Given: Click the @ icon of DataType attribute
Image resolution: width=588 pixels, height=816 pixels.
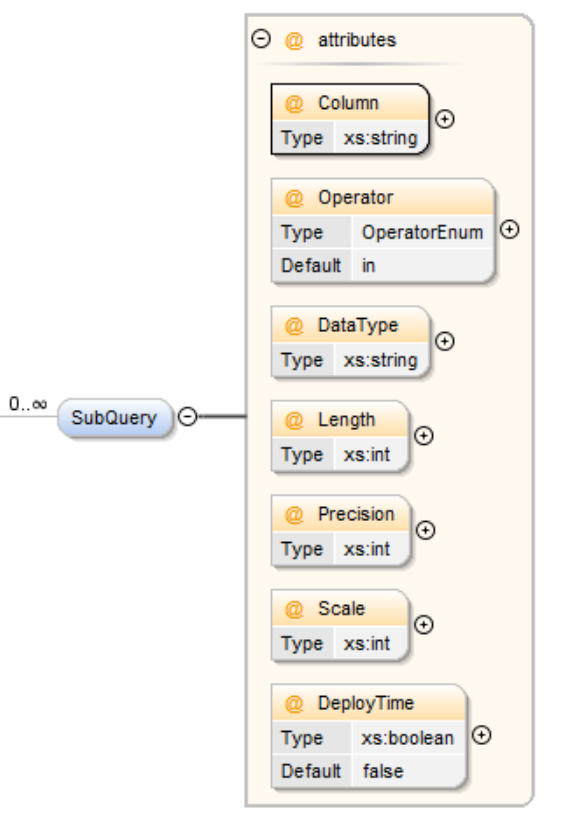Looking at the screenshot, I should coord(294,326).
